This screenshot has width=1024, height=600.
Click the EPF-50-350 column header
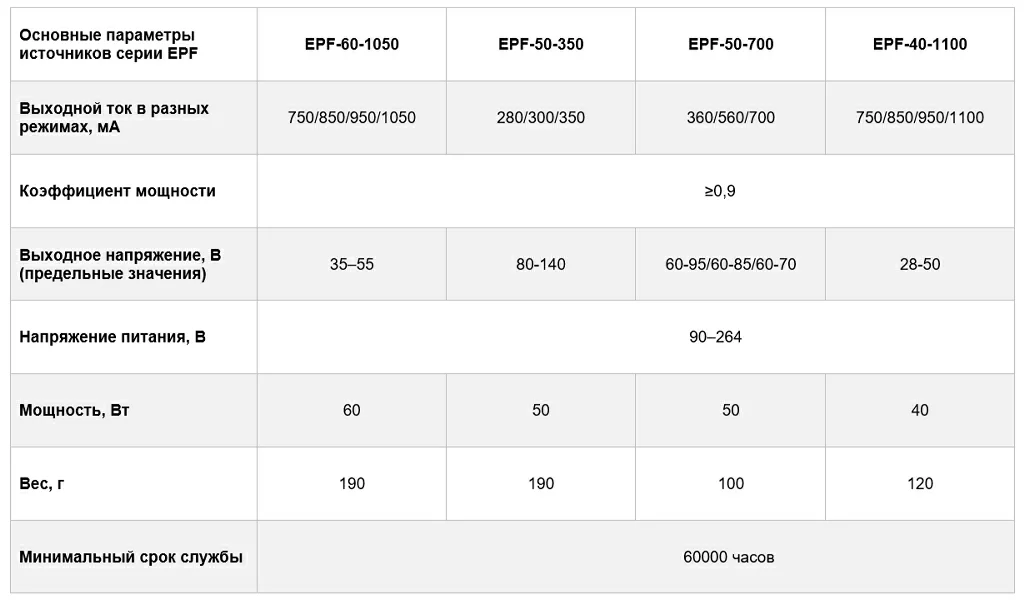pyautogui.click(x=541, y=44)
